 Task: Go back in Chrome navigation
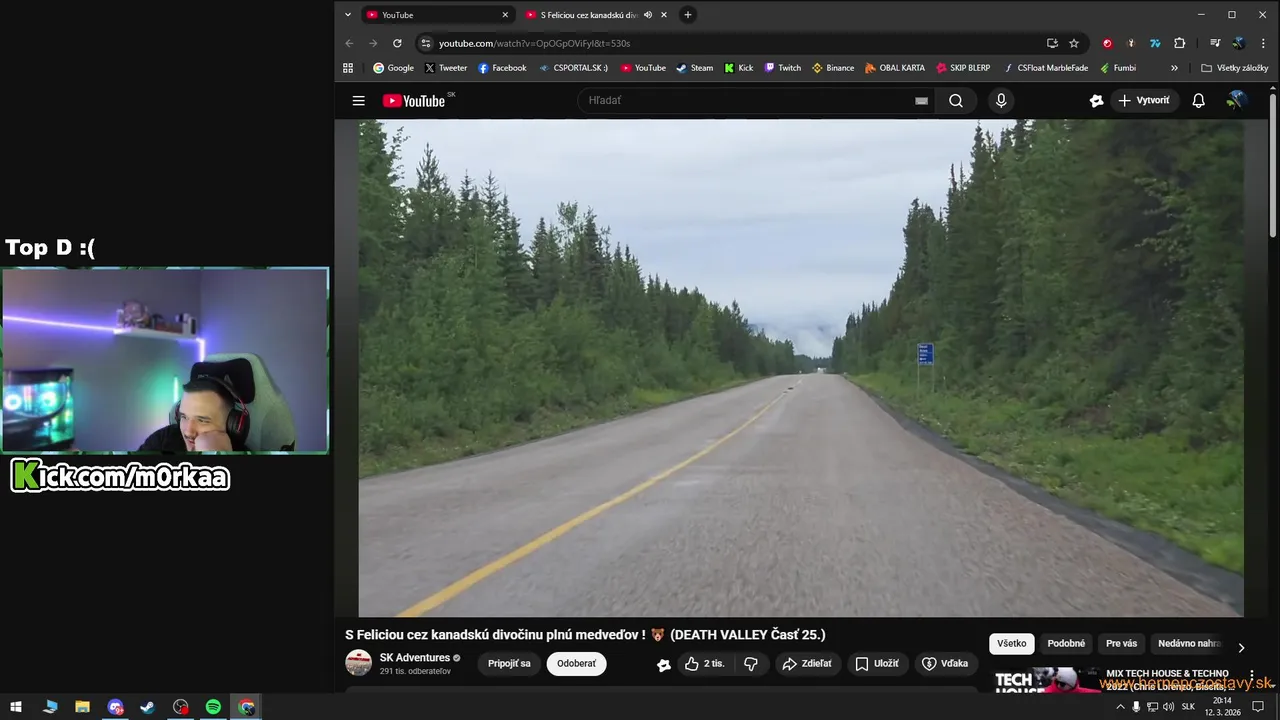[349, 43]
